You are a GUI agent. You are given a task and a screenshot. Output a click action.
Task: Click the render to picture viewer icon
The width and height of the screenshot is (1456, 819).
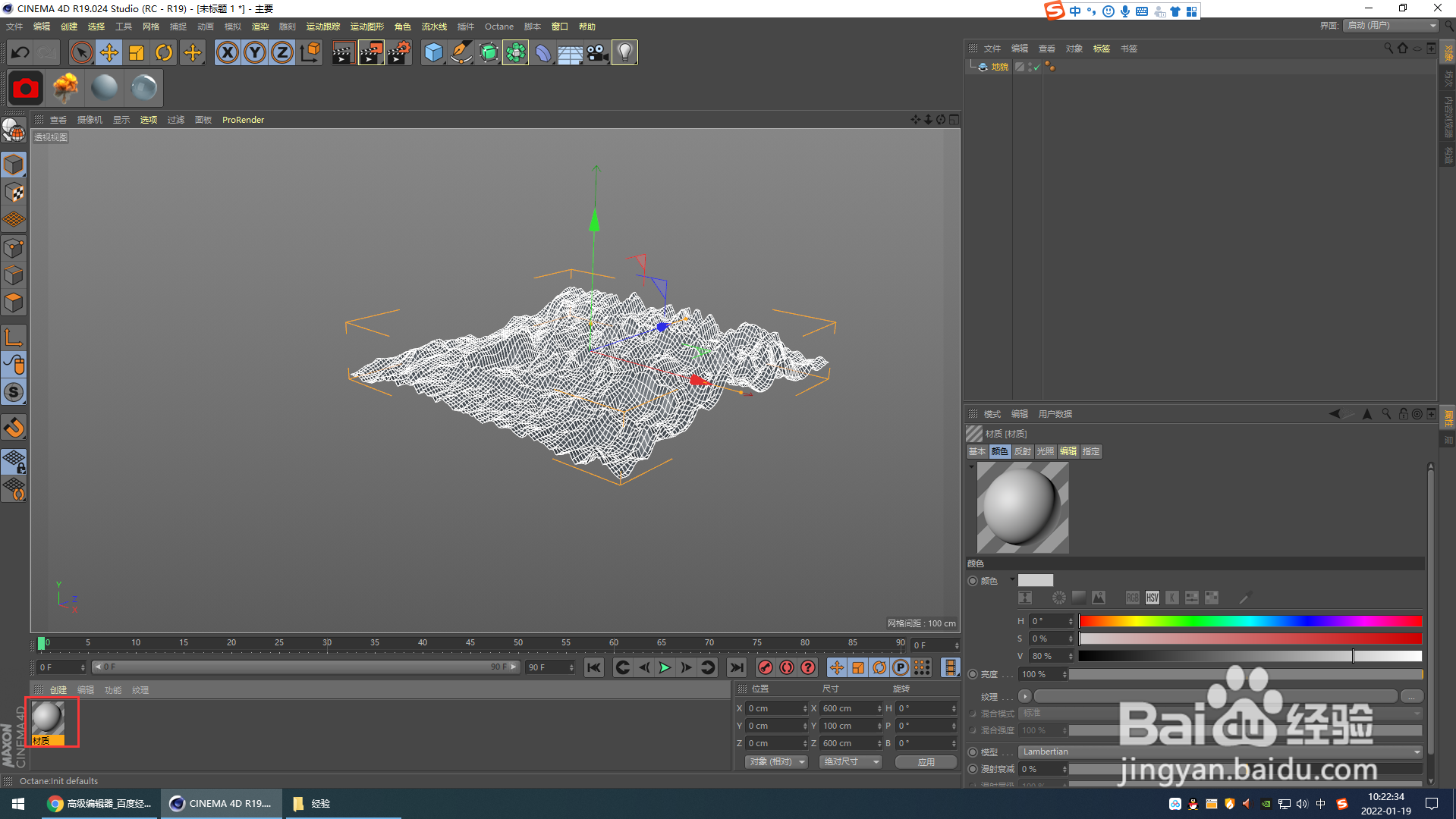(x=371, y=52)
